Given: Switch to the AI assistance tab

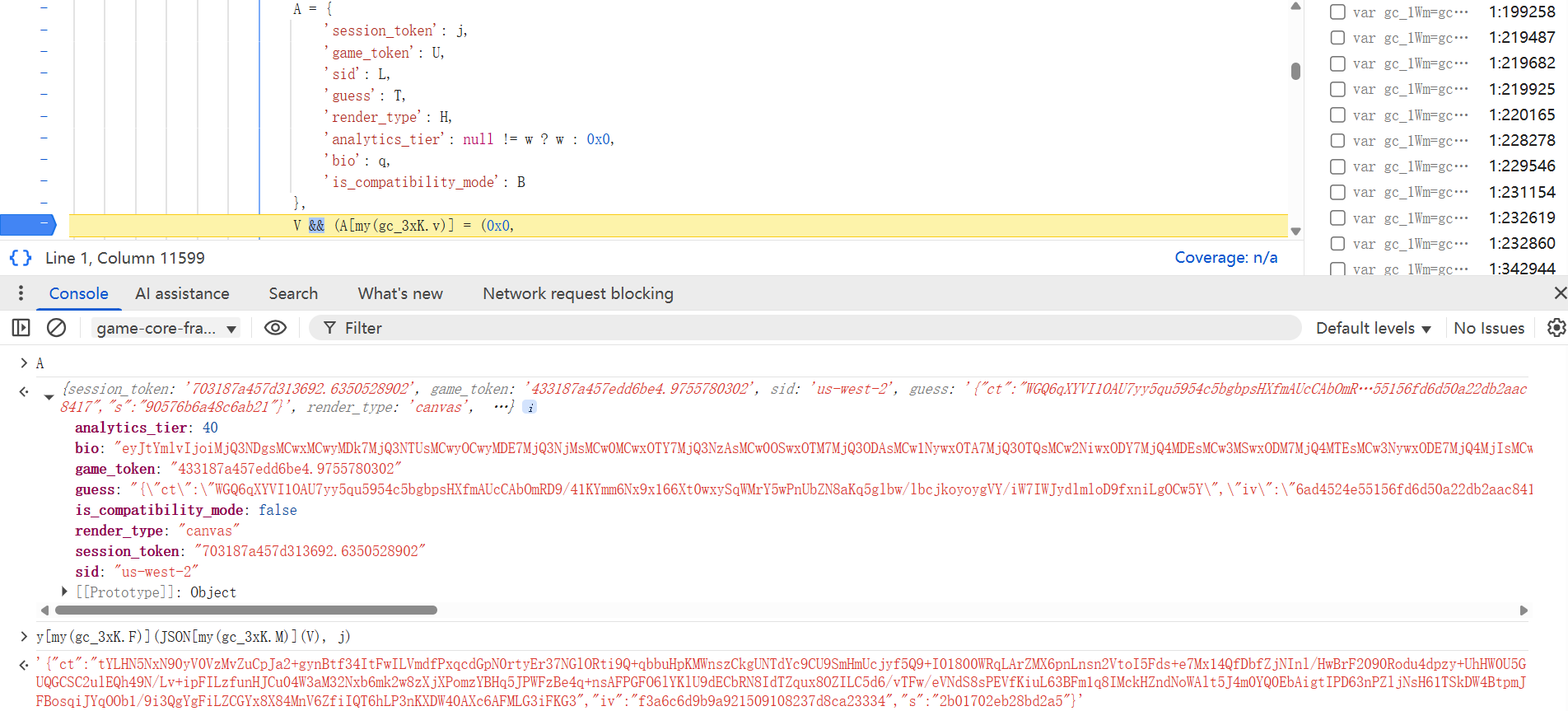Looking at the screenshot, I should 182,293.
